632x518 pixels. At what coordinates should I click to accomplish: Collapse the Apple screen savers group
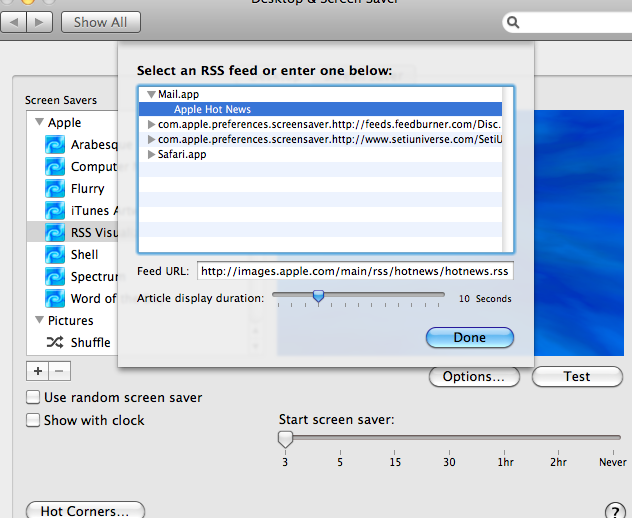click(x=39, y=122)
